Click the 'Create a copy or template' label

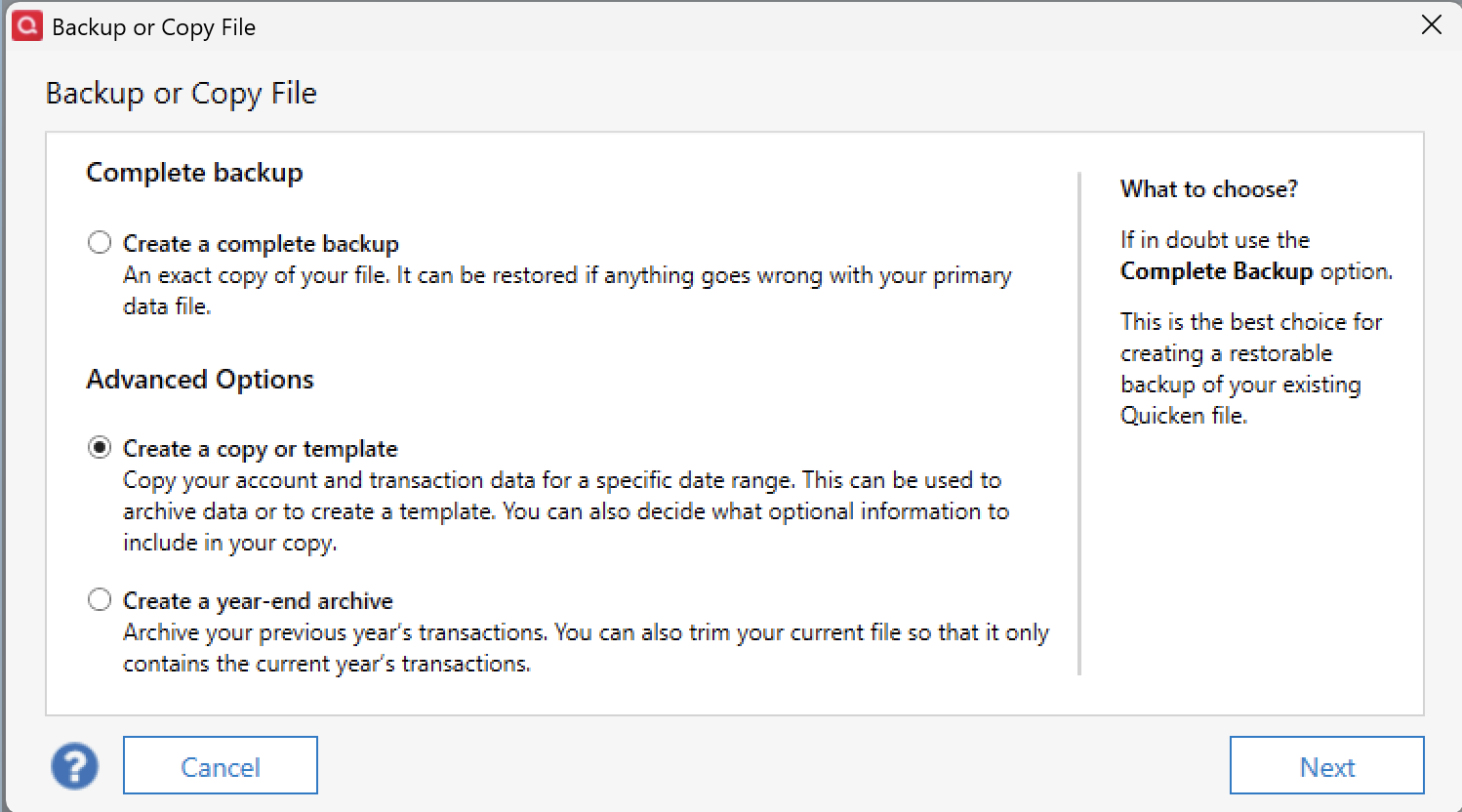click(x=260, y=449)
